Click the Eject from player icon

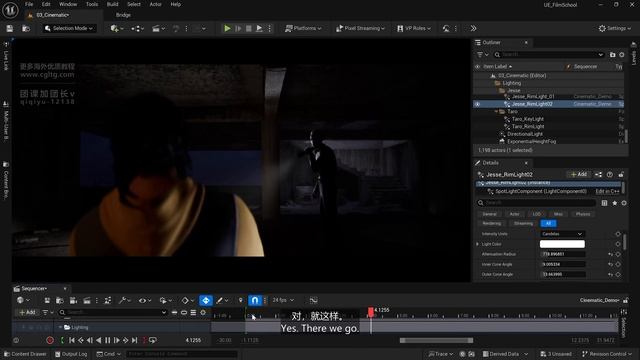click(x=259, y=28)
